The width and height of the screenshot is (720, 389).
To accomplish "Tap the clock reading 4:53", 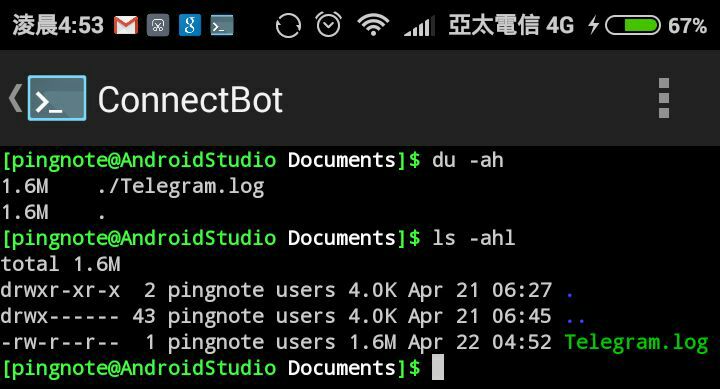I will (58, 25).
